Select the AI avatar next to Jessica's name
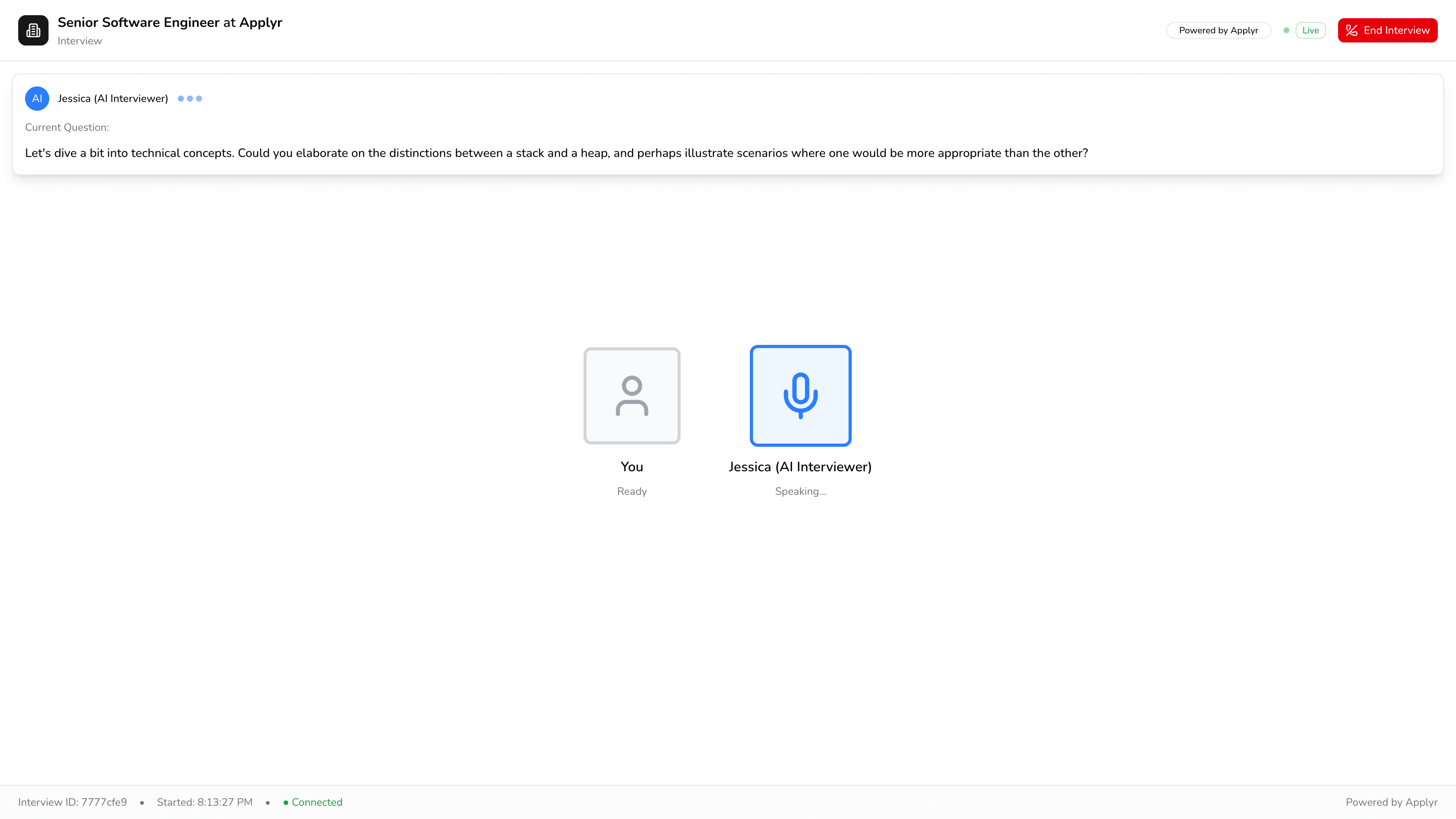Image resolution: width=1456 pixels, height=819 pixels. coord(37,98)
